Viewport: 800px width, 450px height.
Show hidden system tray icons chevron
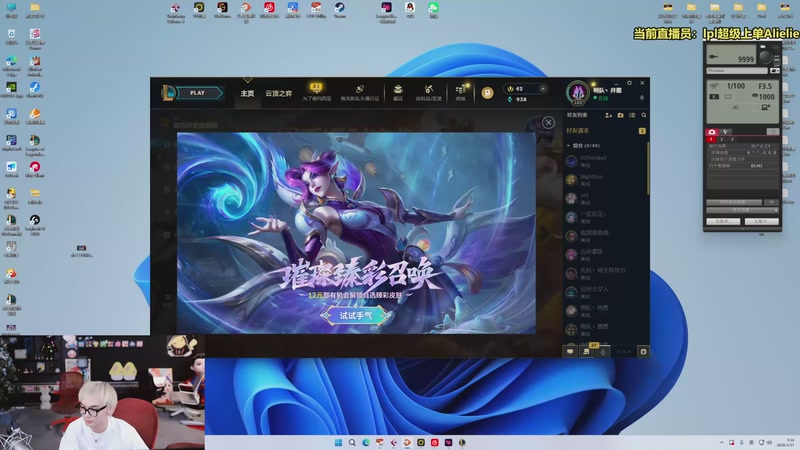coord(721,442)
